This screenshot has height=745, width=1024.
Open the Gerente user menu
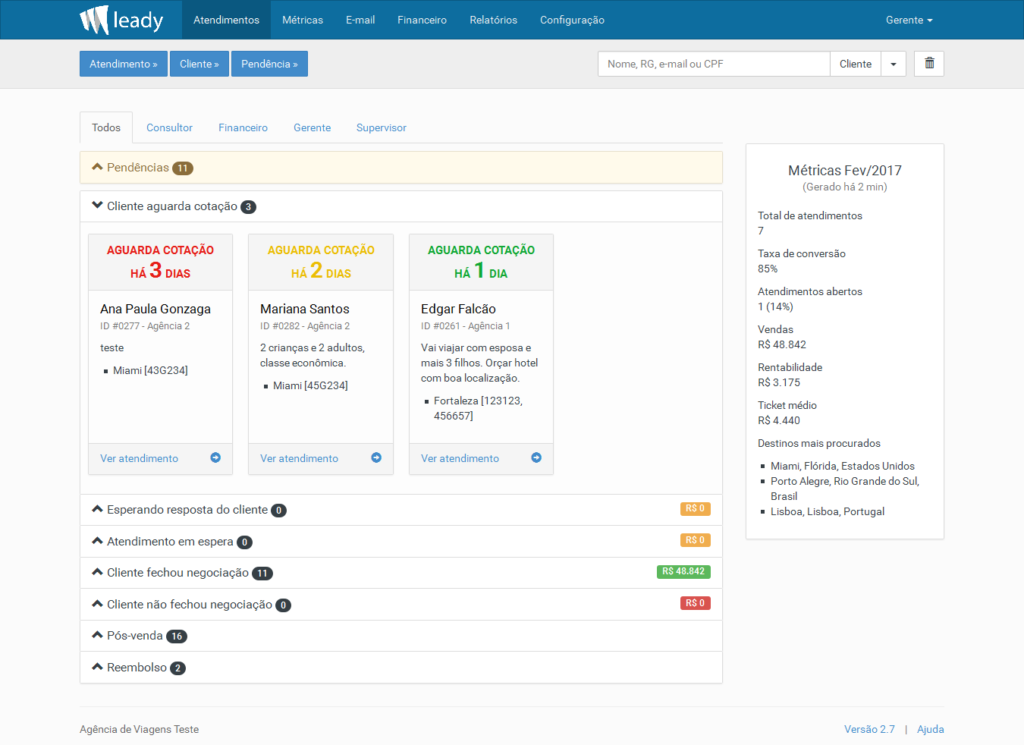tap(908, 20)
